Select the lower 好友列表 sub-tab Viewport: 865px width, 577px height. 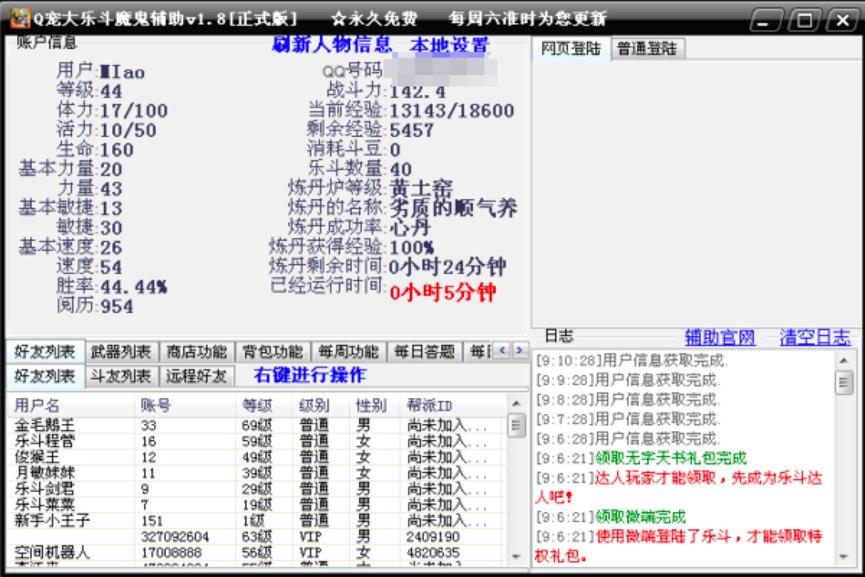(x=45, y=376)
